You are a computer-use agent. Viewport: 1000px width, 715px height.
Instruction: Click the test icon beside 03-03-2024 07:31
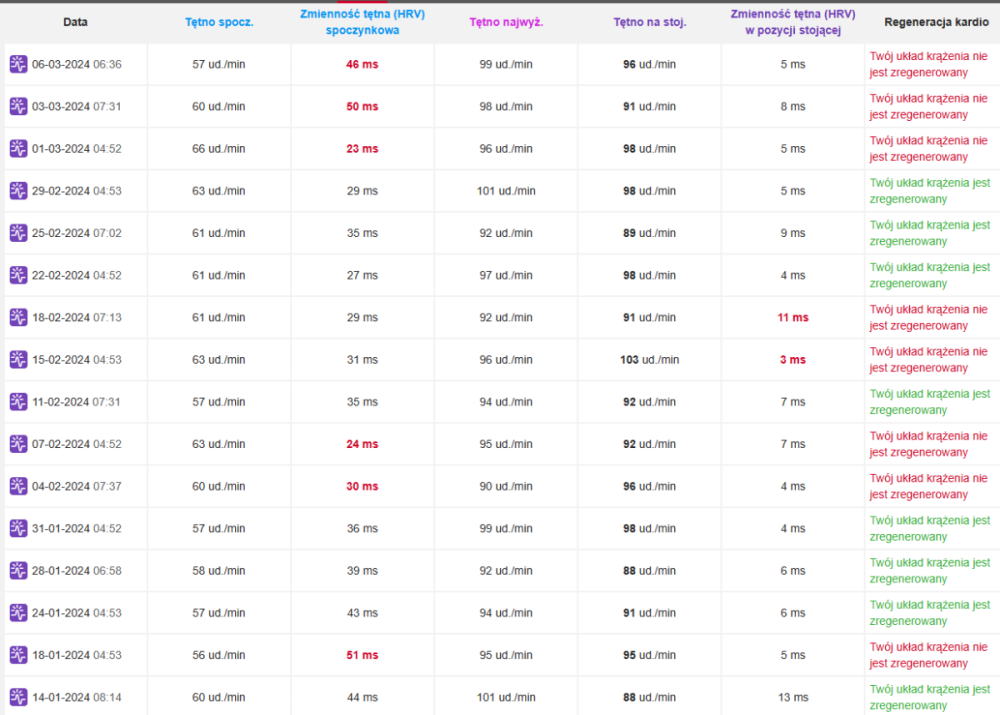coord(18,107)
